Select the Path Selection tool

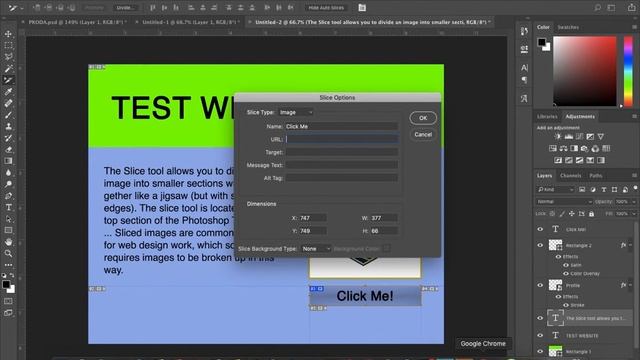(8, 219)
